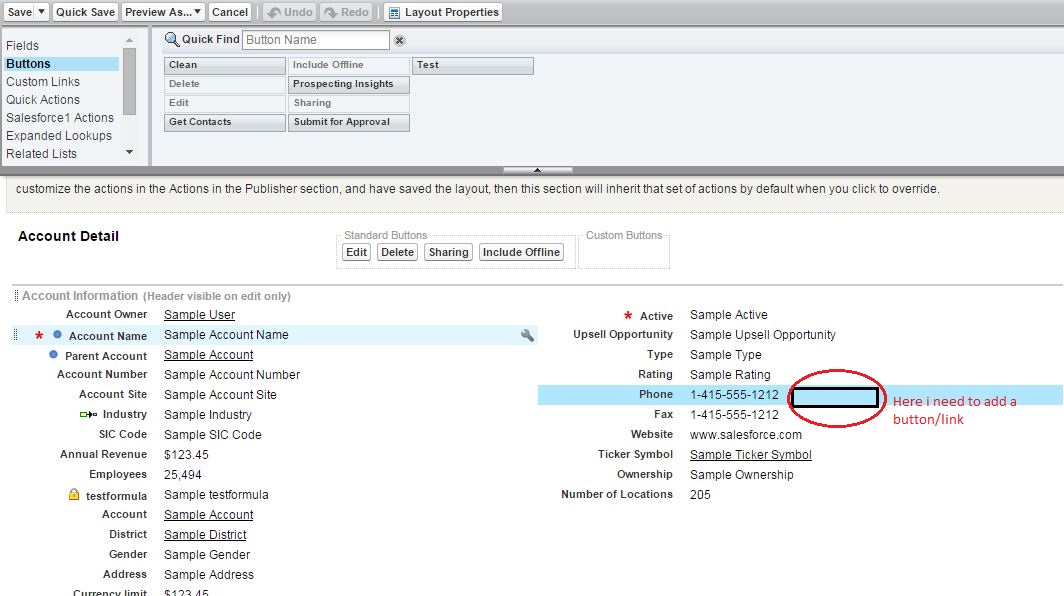Image resolution: width=1064 pixels, height=596 pixels.
Task: Click the wrench icon on Account Name row
Action: 527,335
